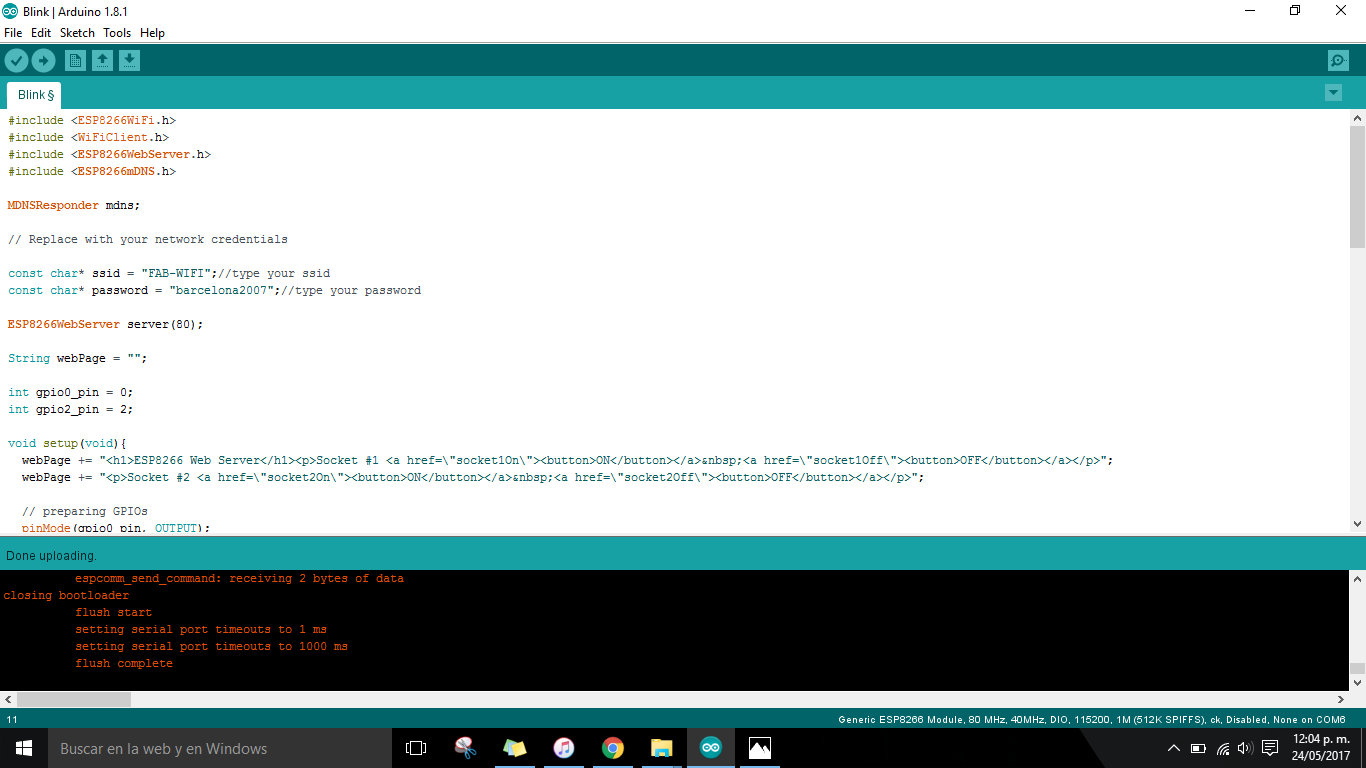Open the Tools menu
Screen dimensions: 1366x768
tap(117, 33)
